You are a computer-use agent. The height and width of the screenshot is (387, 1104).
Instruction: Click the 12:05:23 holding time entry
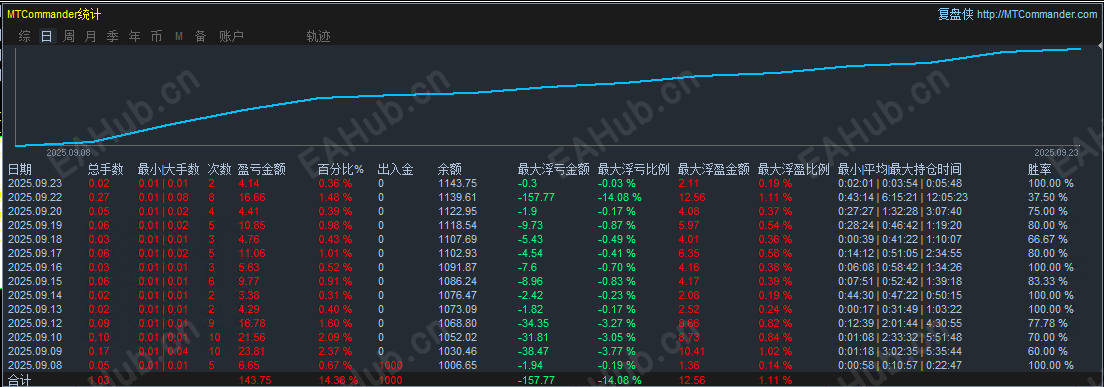pos(948,197)
